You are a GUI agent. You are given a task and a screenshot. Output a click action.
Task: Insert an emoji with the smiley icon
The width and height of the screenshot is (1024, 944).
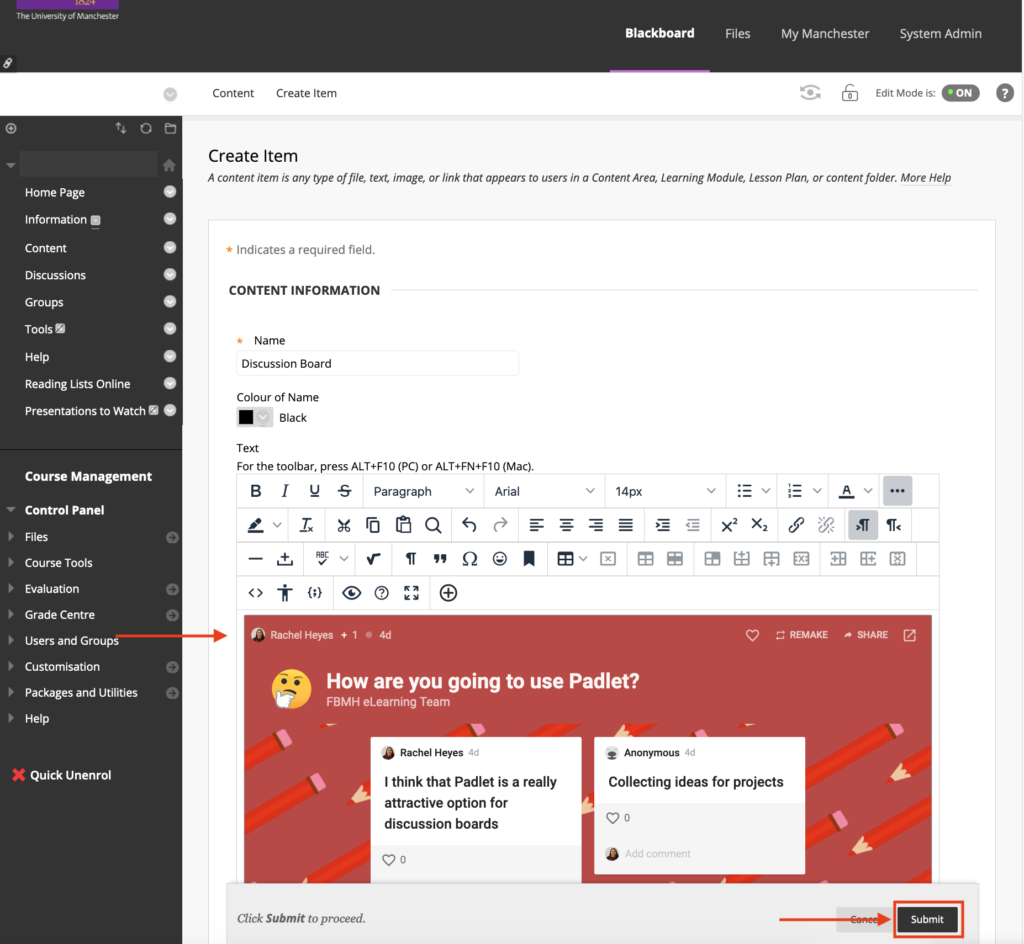(500, 559)
